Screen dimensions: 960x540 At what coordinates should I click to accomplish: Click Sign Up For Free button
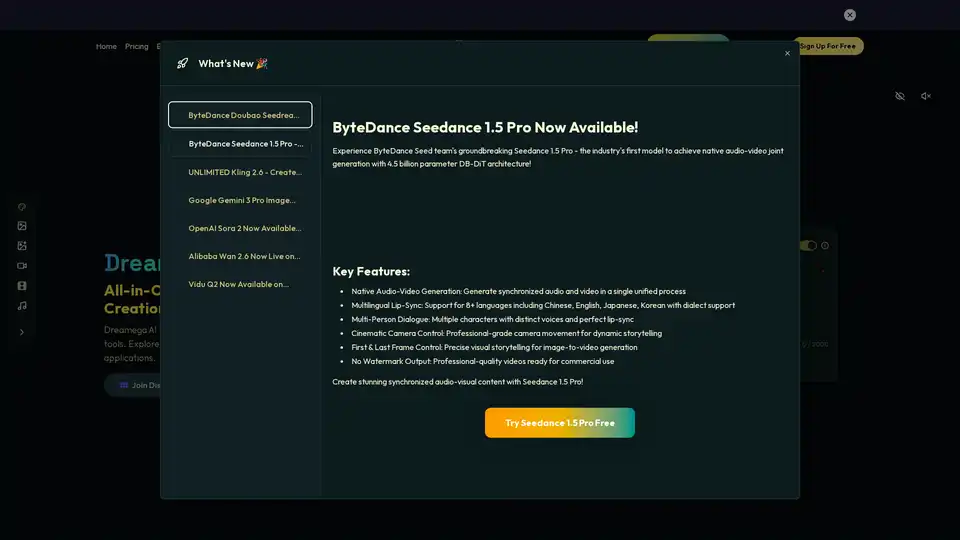coord(828,46)
